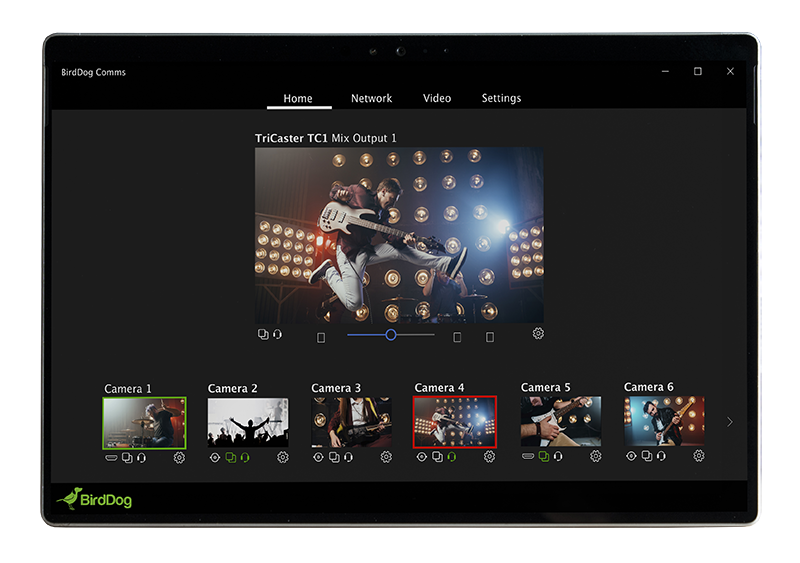This screenshot has height=563, width=800.
Task: Click the tally light icon under Camera 5
Action: tap(528, 456)
